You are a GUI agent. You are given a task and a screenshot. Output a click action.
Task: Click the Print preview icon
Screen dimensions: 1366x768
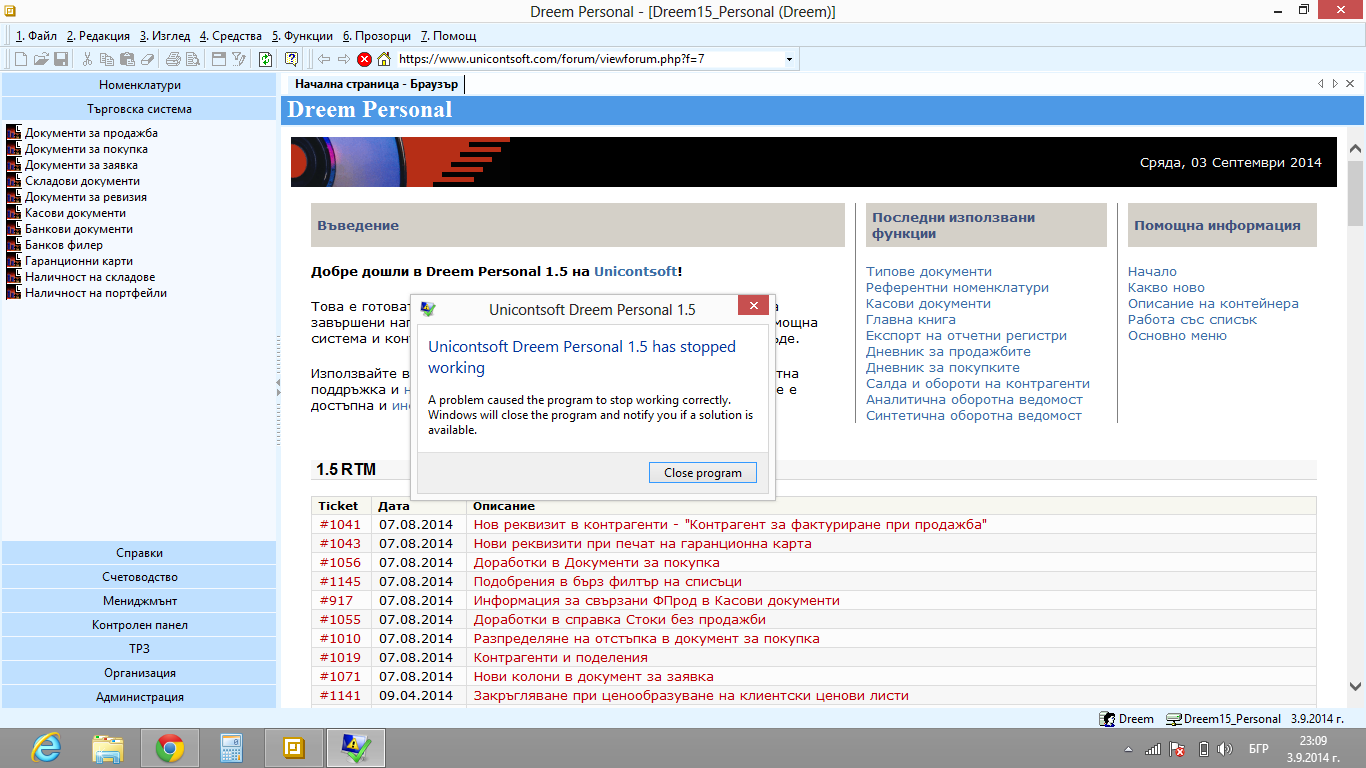[x=192, y=59]
